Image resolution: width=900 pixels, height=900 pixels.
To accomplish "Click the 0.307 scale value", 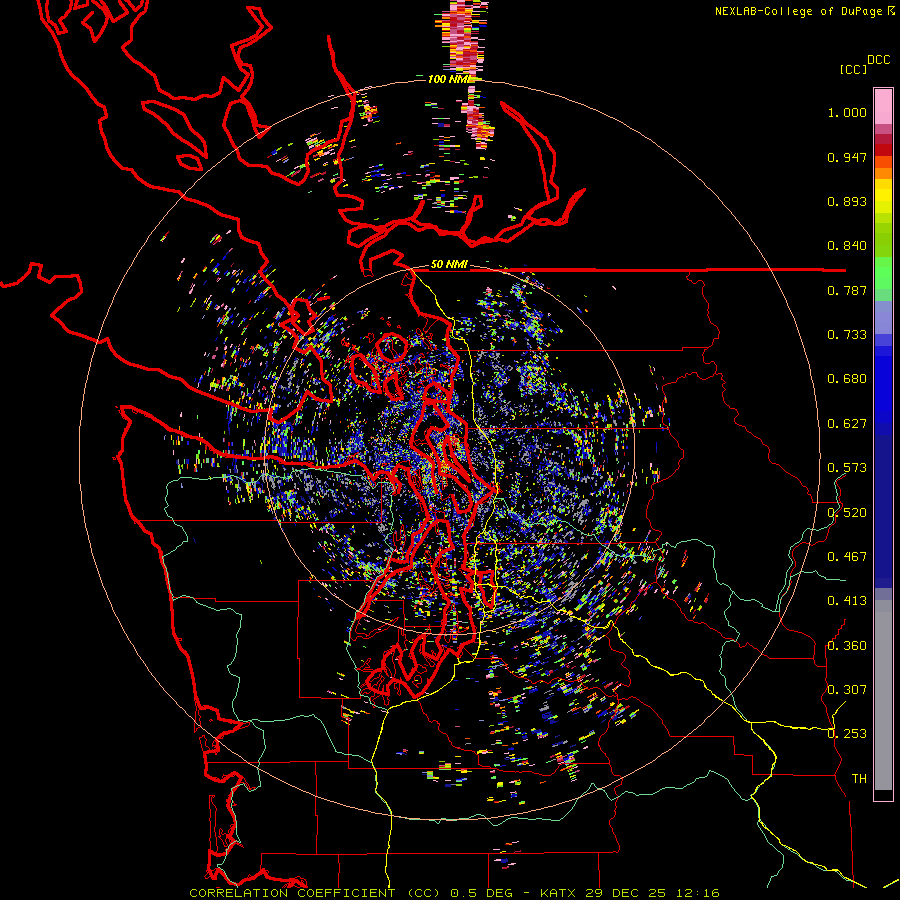I will point(847,689).
